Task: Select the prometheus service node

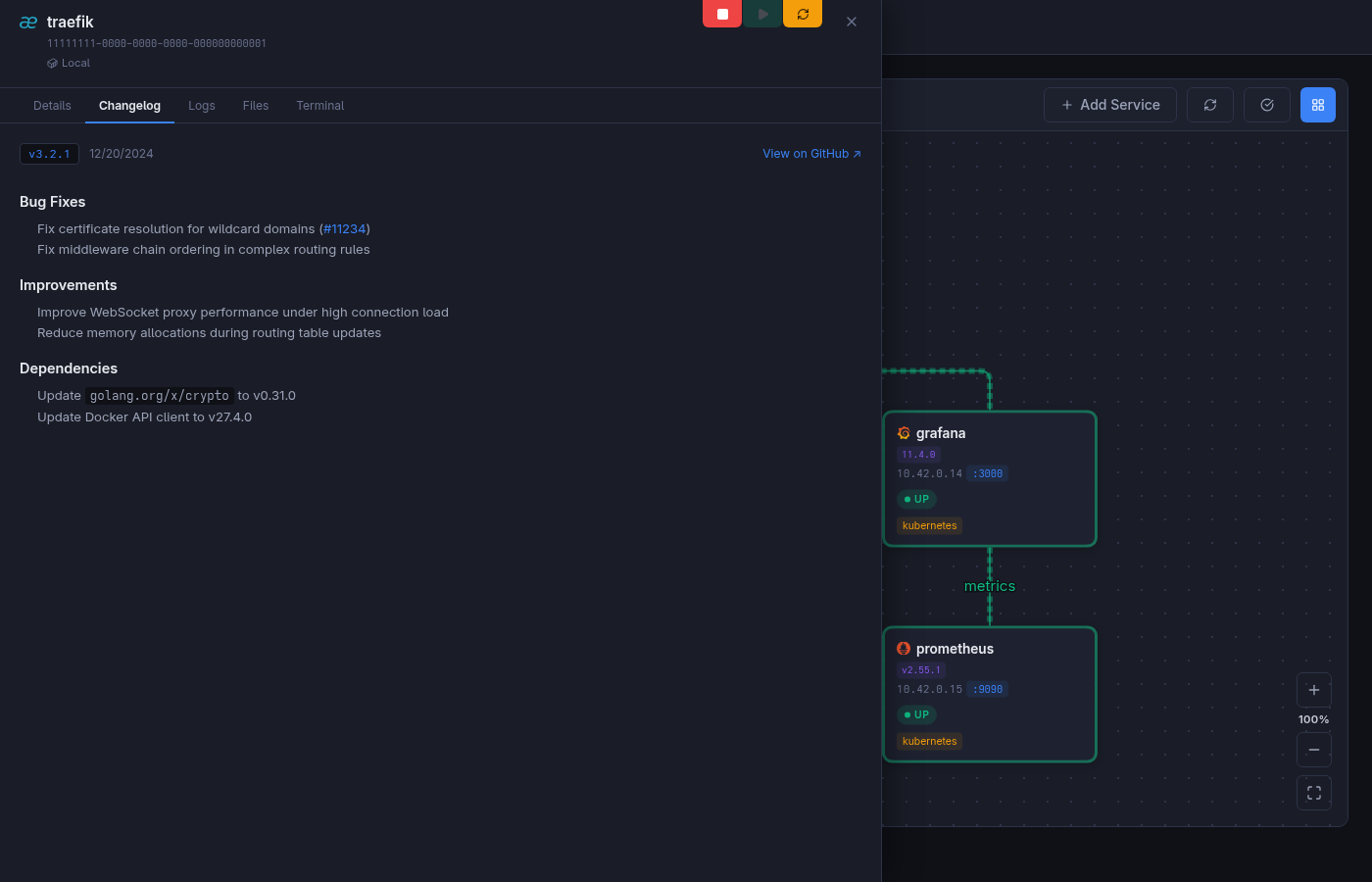Action: pos(990,695)
